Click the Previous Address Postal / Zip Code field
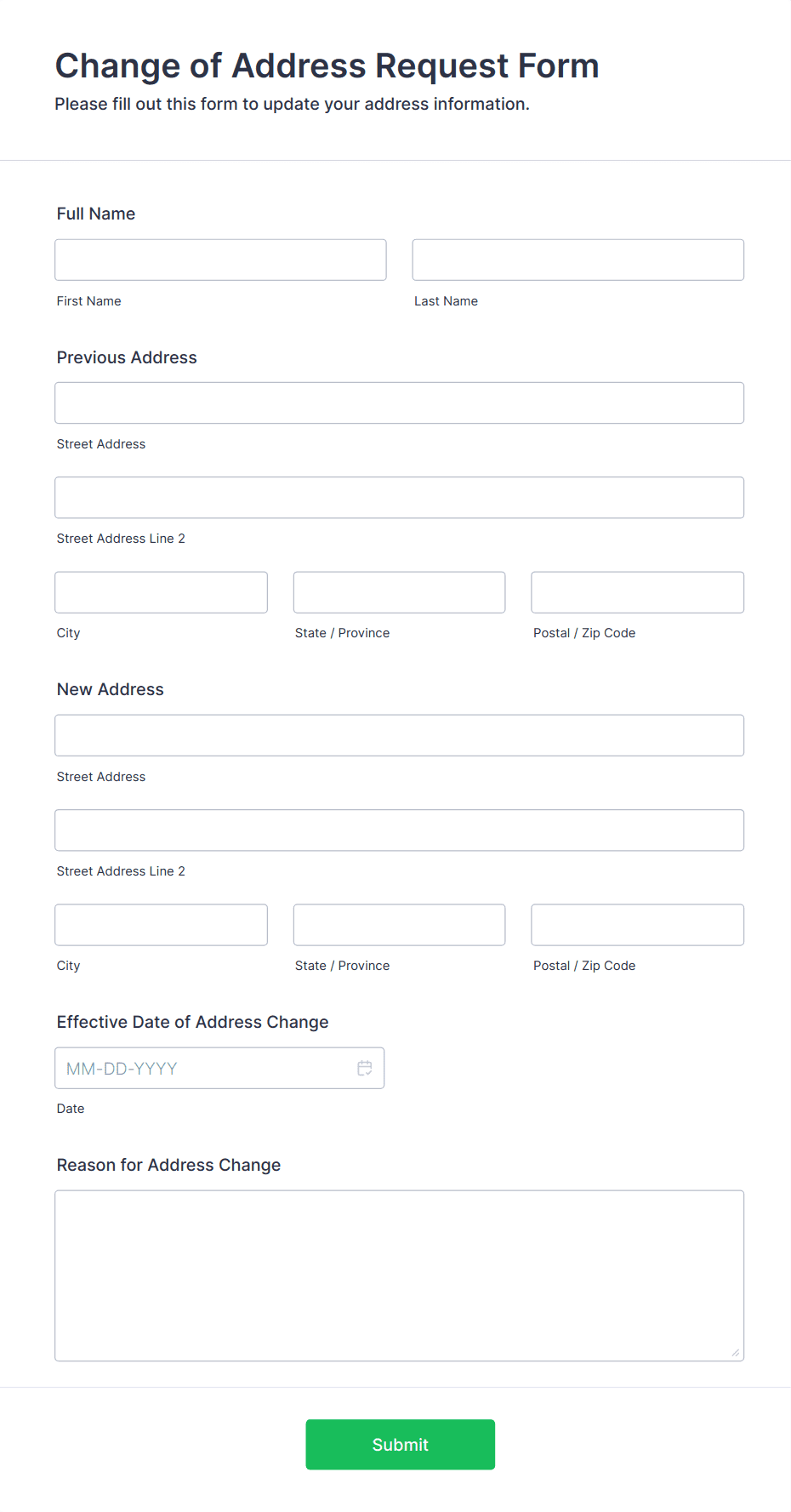This screenshot has height=1512, width=791. point(636,591)
